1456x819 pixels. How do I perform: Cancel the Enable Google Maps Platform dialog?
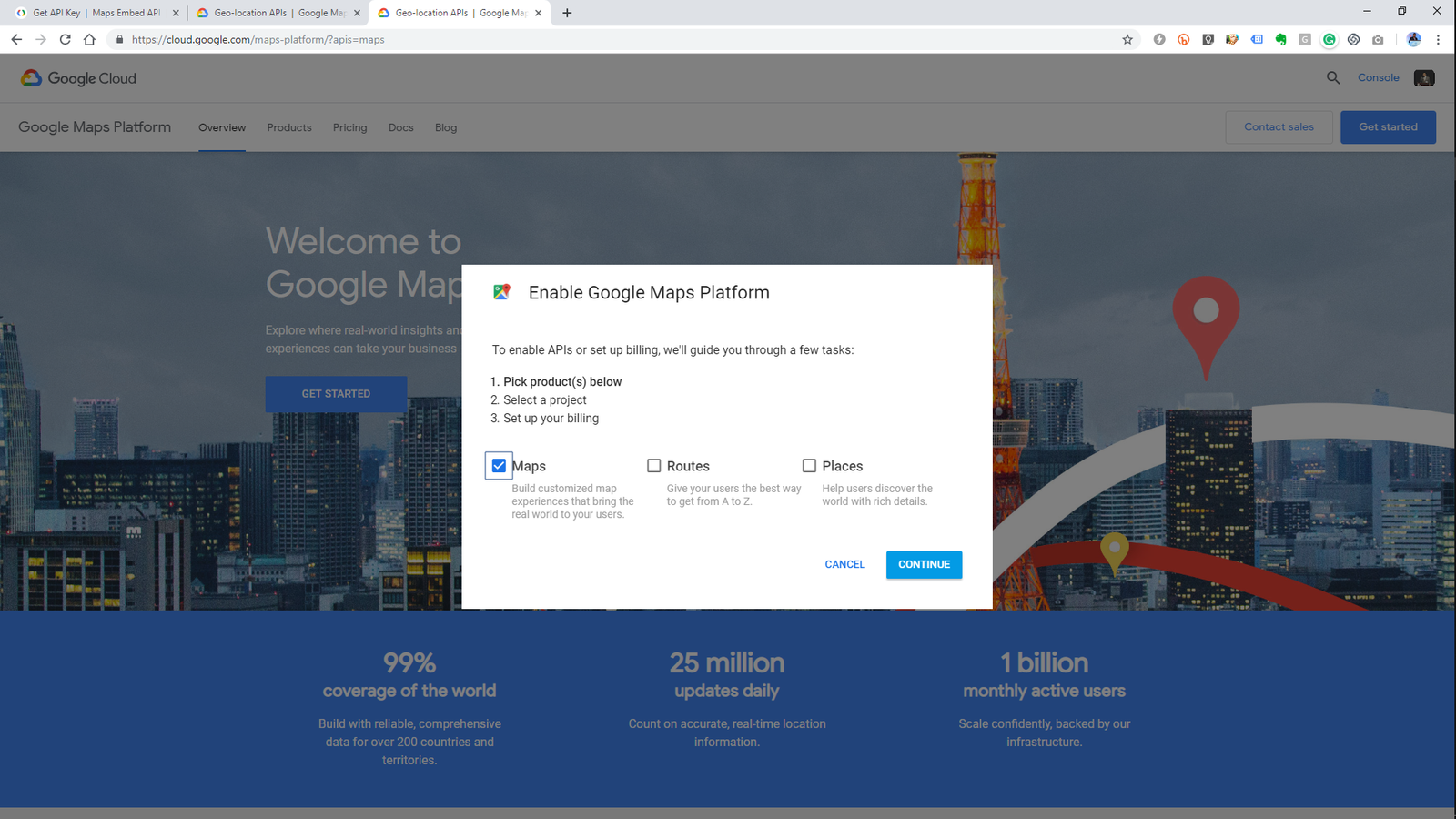844,564
